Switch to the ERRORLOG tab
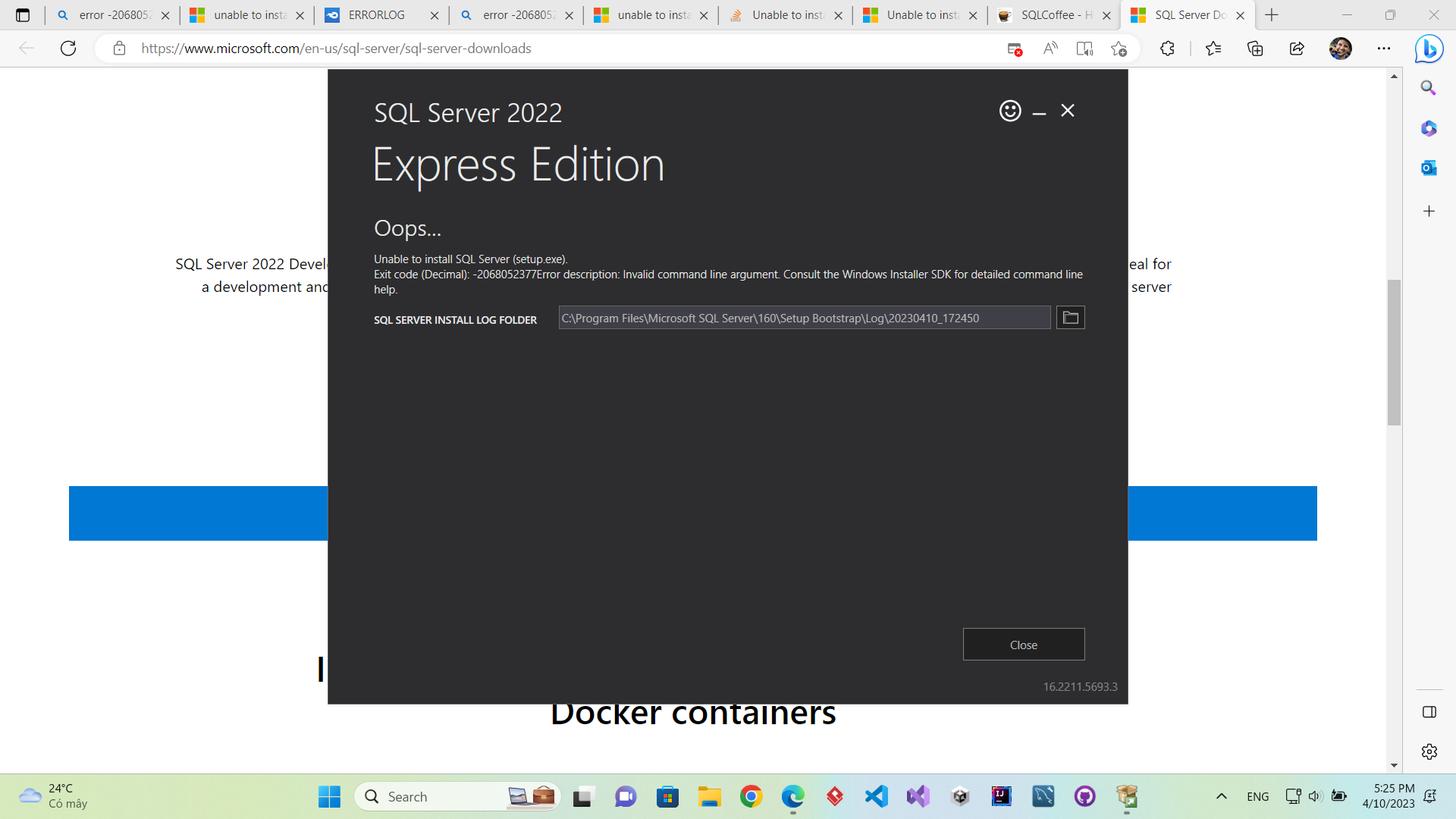Image resolution: width=1456 pixels, height=819 pixels. [377, 15]
